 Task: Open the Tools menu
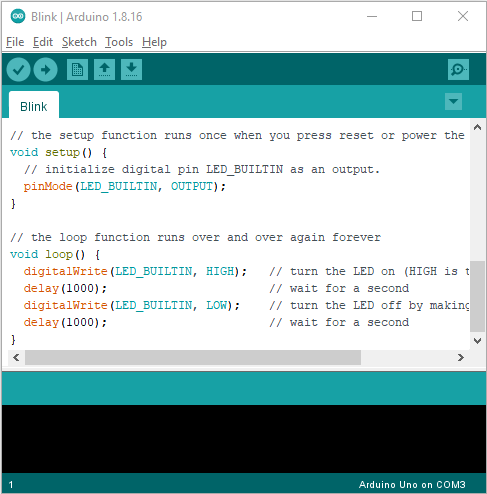[119, 42]
